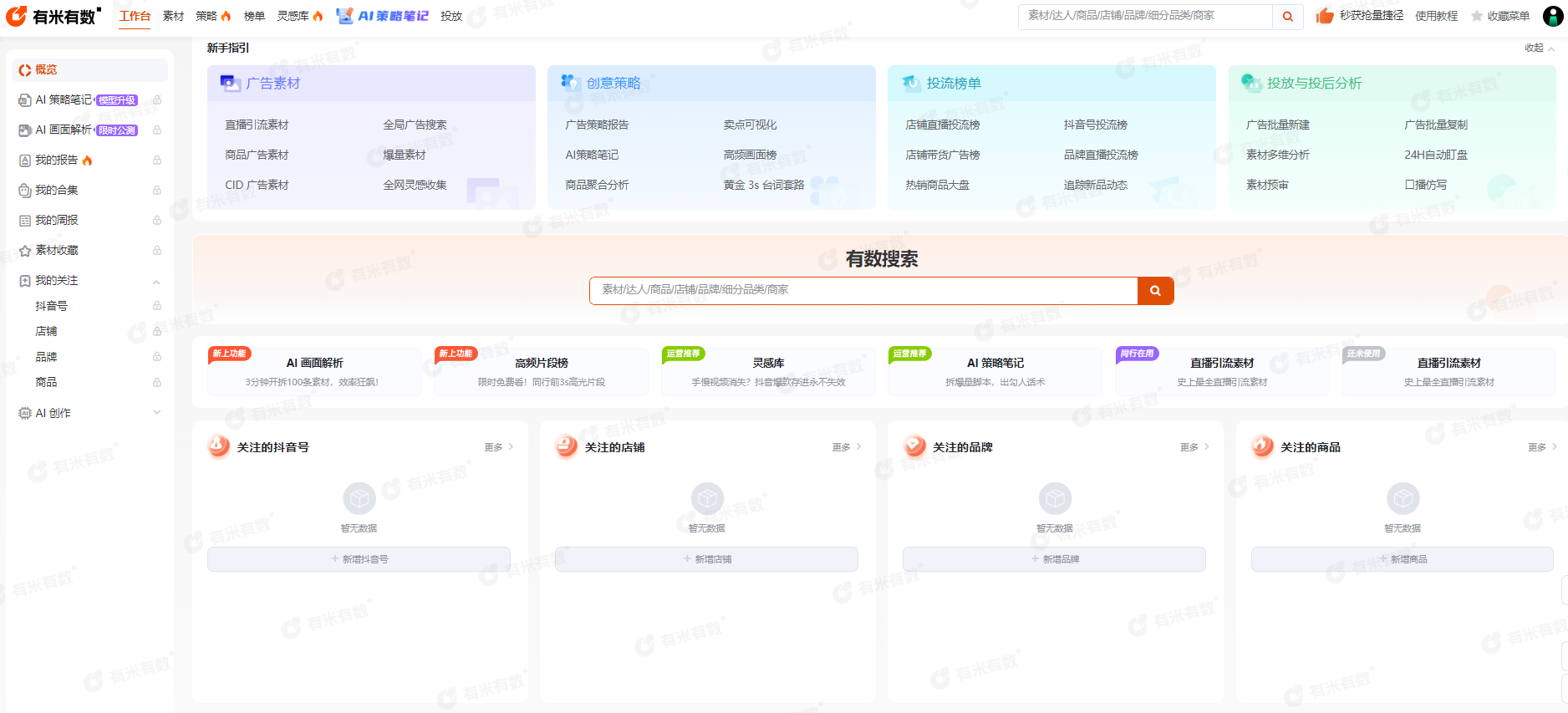This screenshot has width=1568, height=713.
Task: Expand the AI 创作 sidebar group
Action: coord(156,412)
